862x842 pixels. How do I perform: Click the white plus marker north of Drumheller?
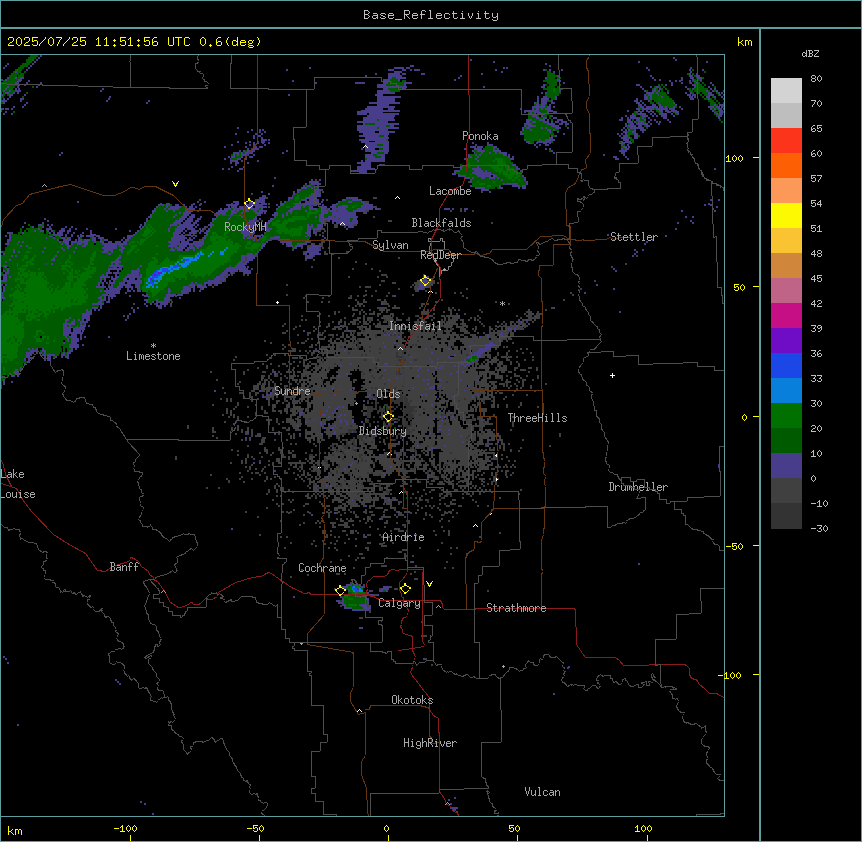pyautogui.click(x=612, y=375)
